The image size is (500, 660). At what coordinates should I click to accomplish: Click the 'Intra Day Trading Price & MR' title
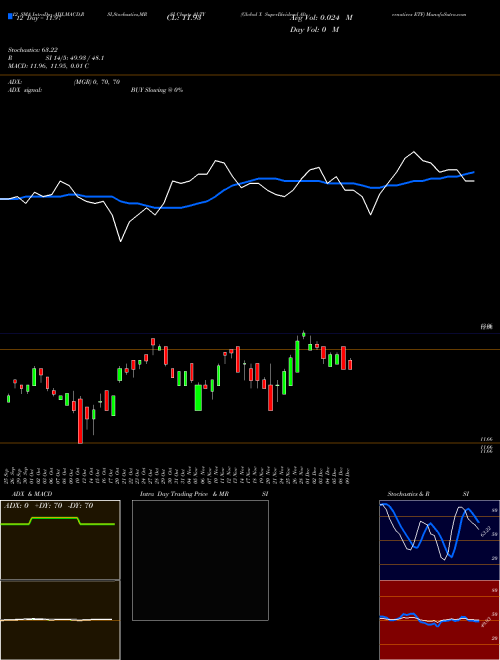click(184, 494)
